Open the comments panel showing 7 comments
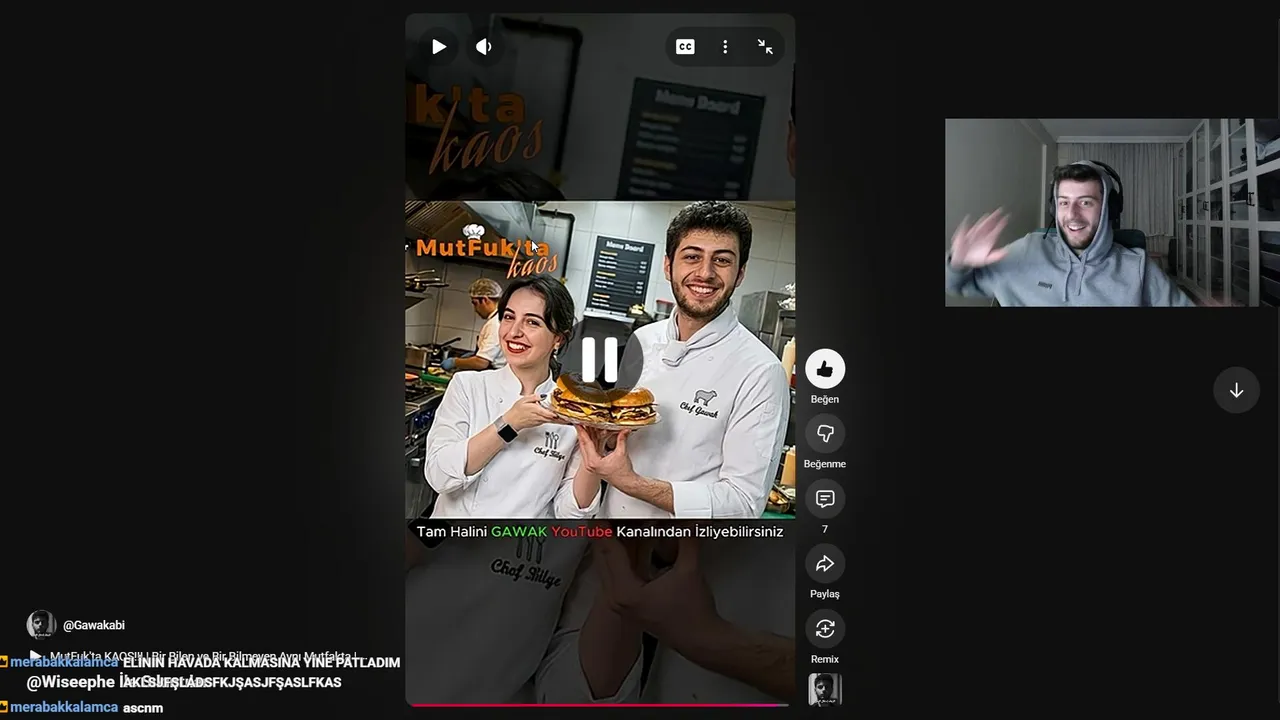 (825, 499)
